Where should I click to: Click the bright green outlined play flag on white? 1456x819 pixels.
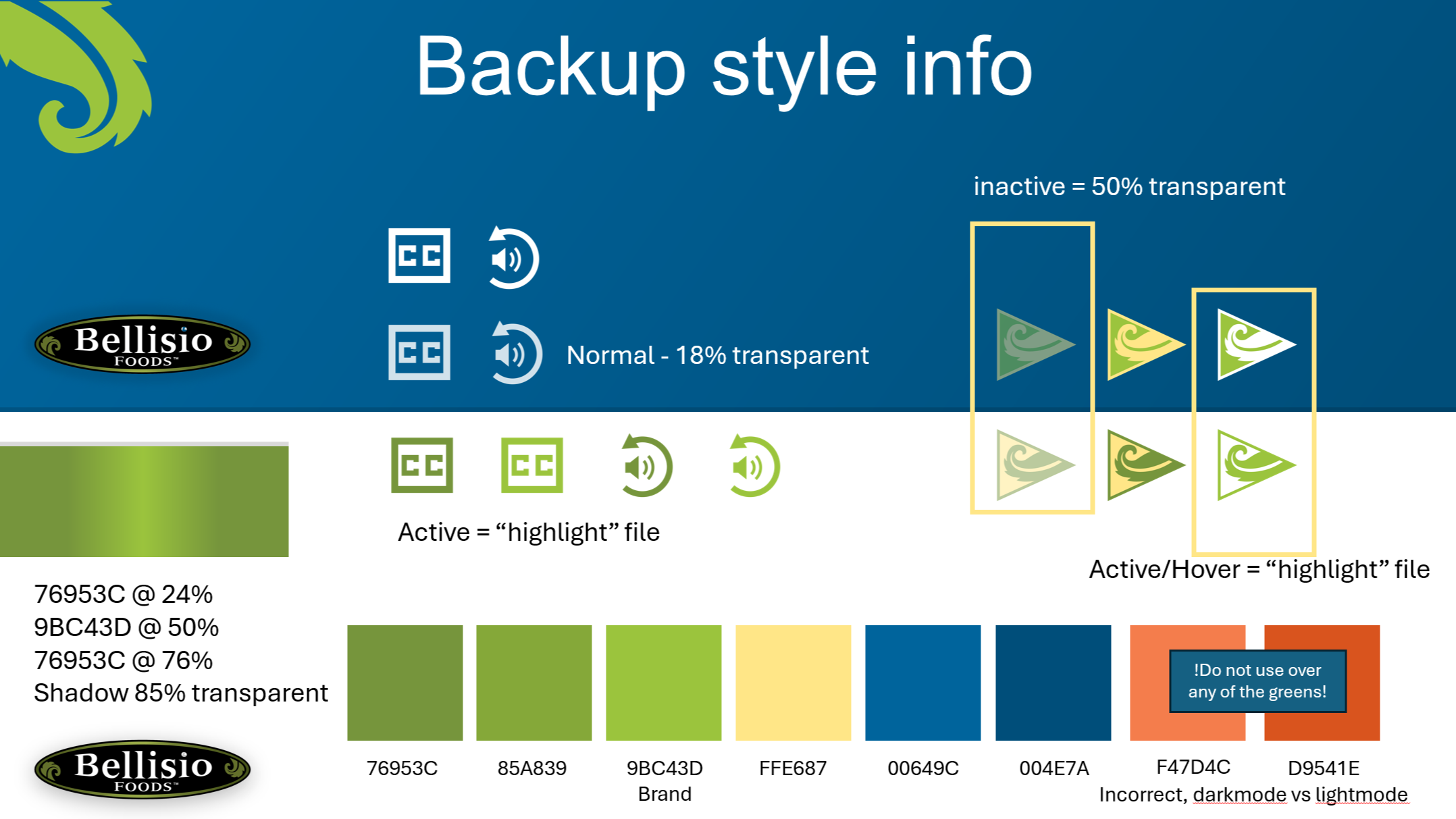click(x=1255, y=465)
